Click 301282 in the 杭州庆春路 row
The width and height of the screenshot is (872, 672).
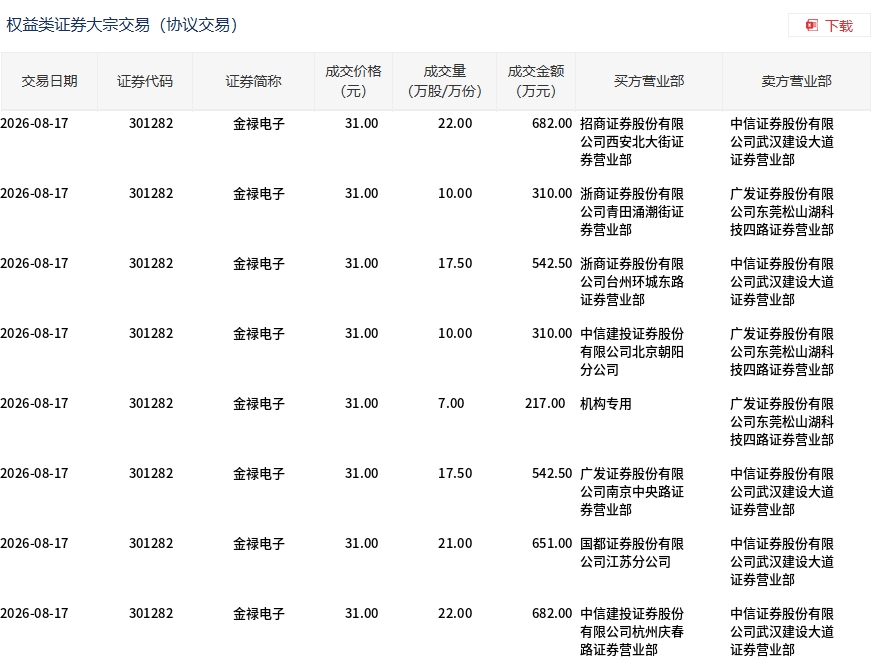click(151, 614)
